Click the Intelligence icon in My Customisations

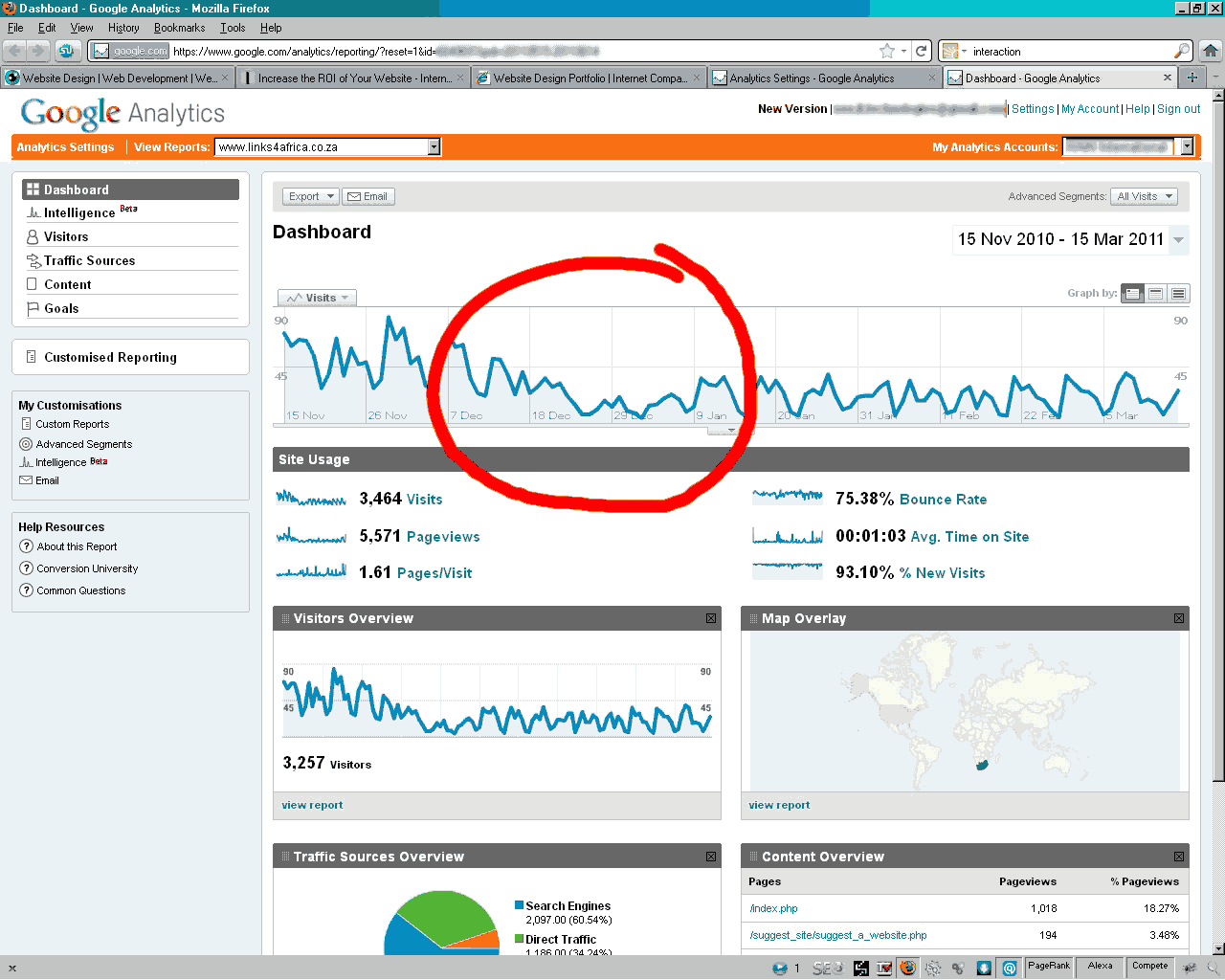coord(26,462)
